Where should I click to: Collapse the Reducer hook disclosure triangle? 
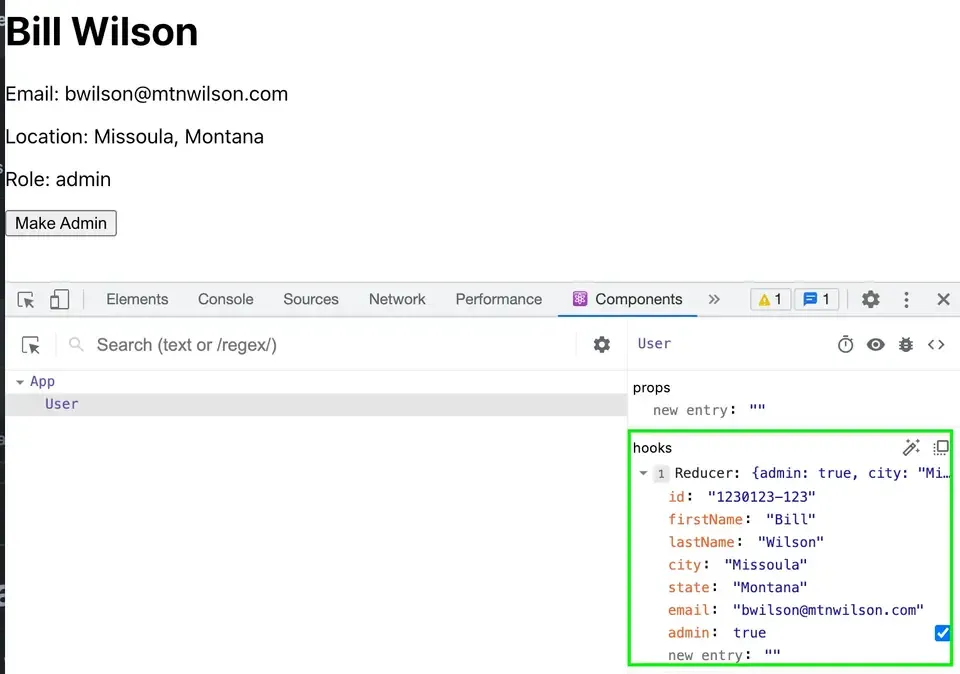(x=643, y=474)
